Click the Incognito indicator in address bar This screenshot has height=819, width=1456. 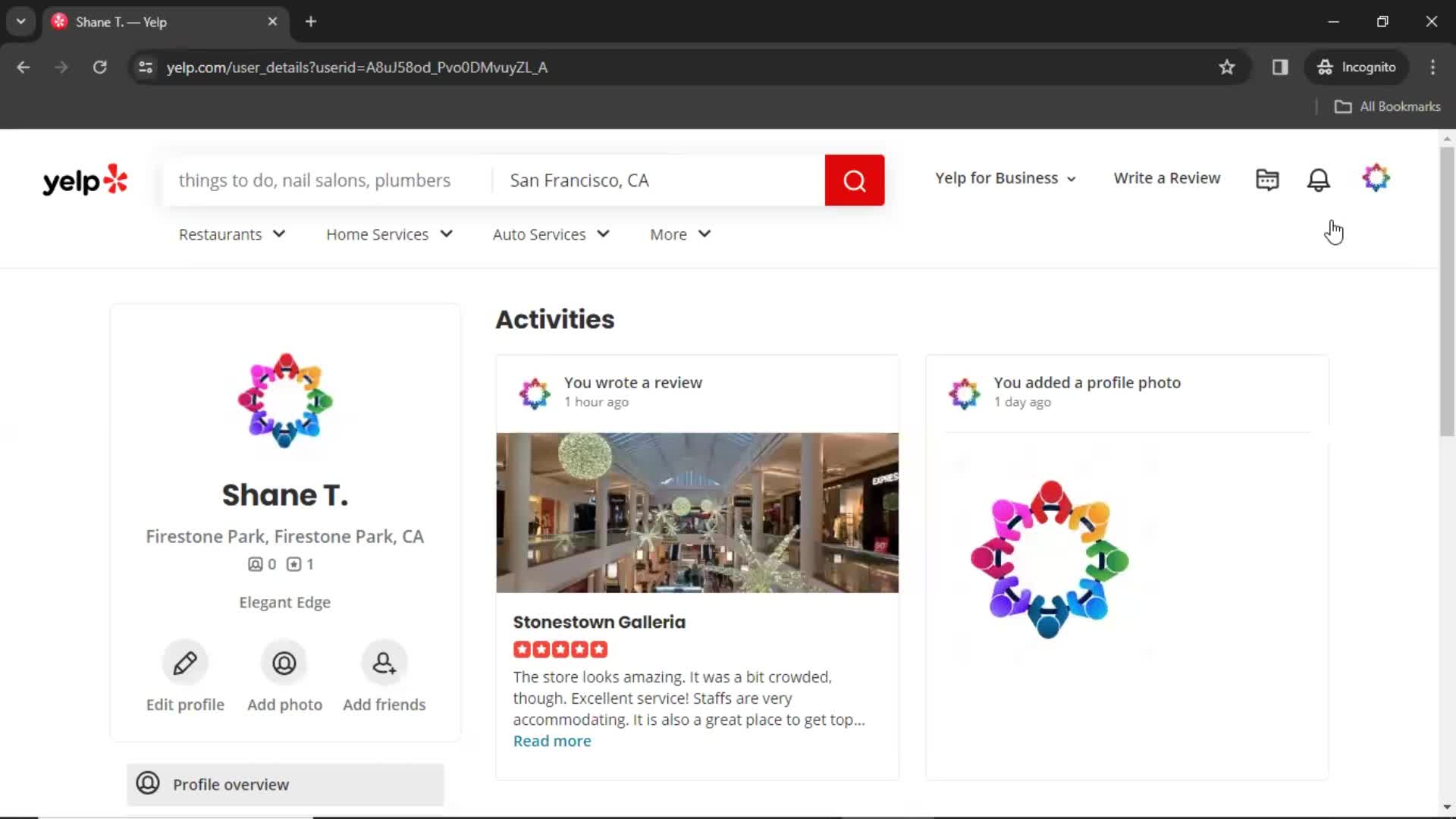pyautogui.click(x=1357, y=67)
